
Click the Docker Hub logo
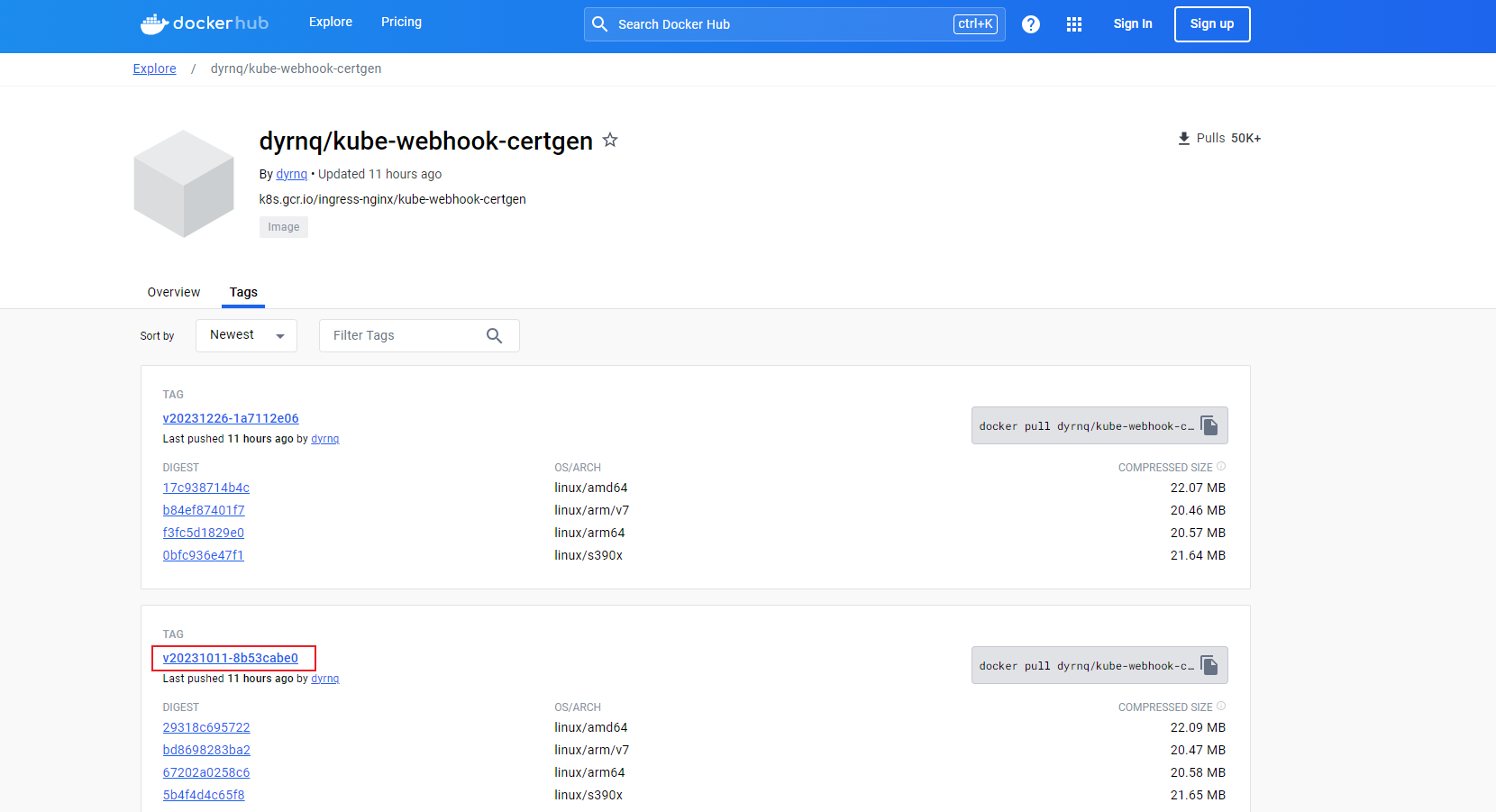point(205,23)
